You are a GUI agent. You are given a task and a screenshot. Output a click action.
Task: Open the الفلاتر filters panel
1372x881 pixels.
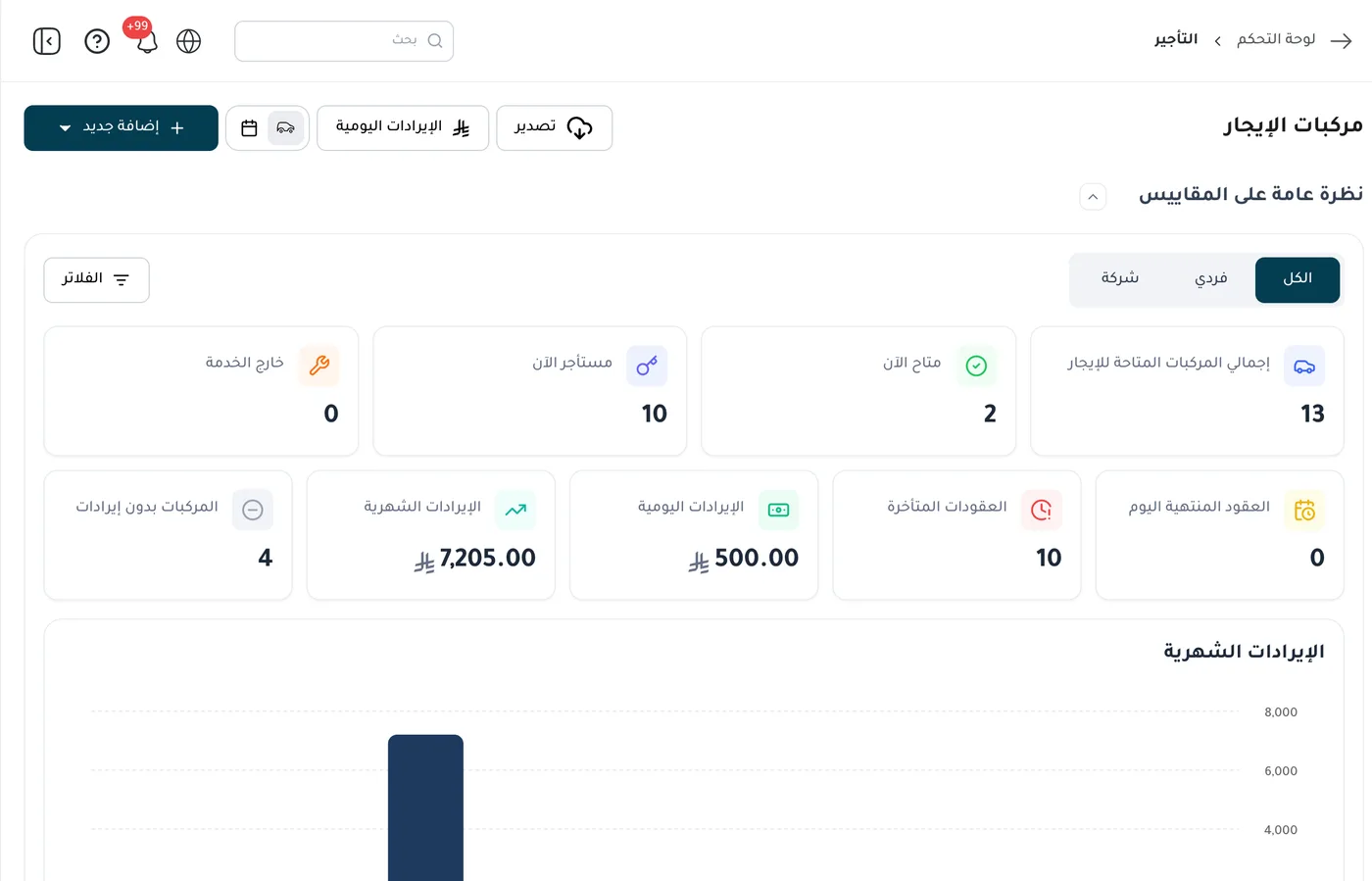[x=97, y=280]
